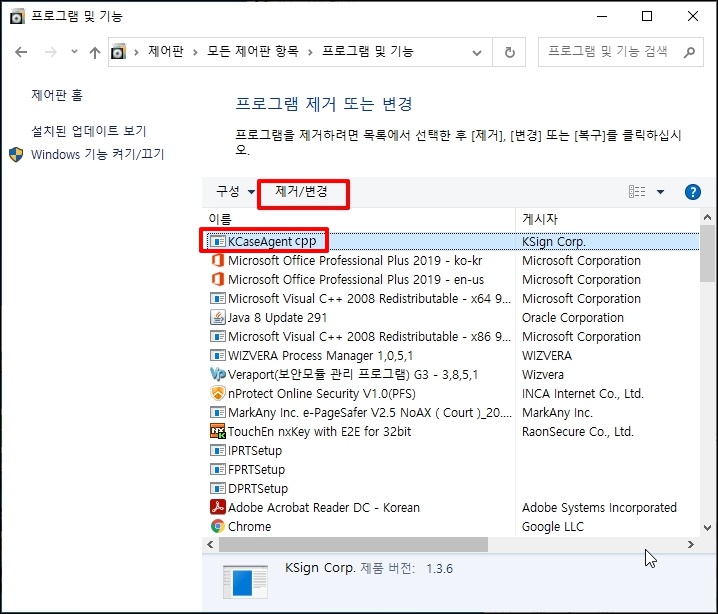Open the 구성 dropdown menu
Image resolution: width=718 pixels, height=614 pixels.
pyautogui.click(x=235, y=191)
